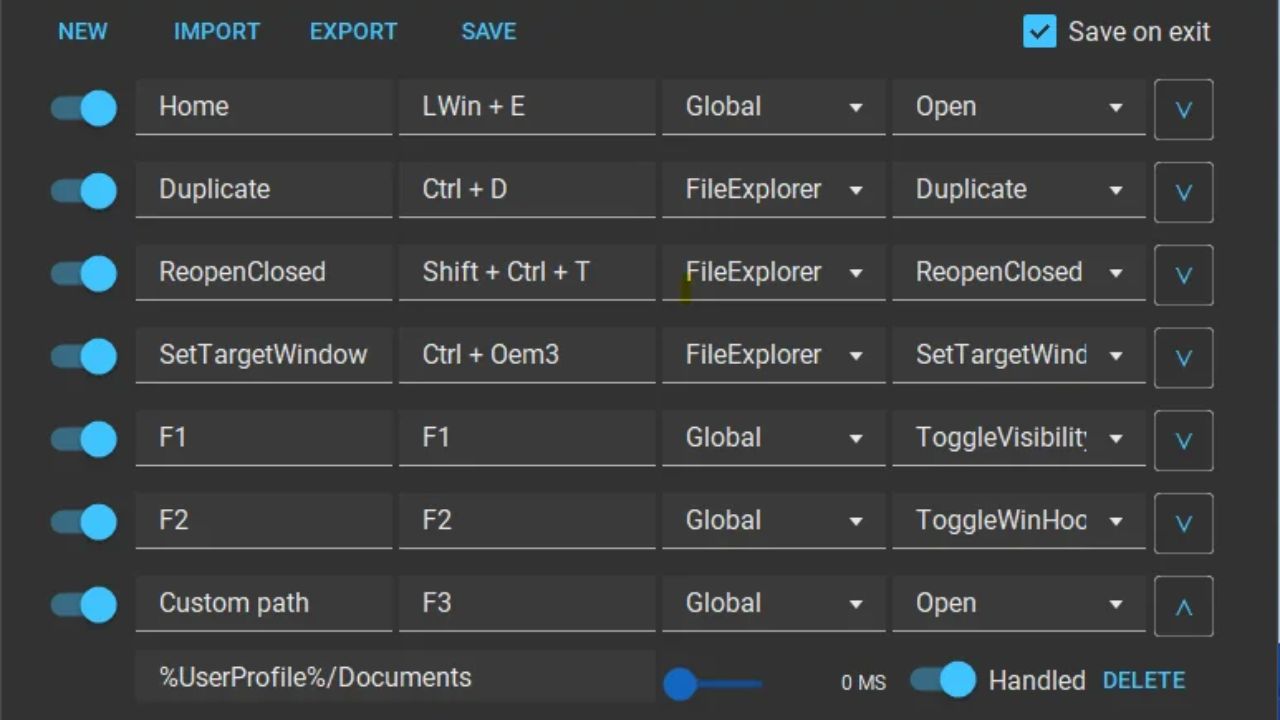1280x720 pixels.
Task: Open the ToggleWinHook action dropdown
Action: (1019, 521)
